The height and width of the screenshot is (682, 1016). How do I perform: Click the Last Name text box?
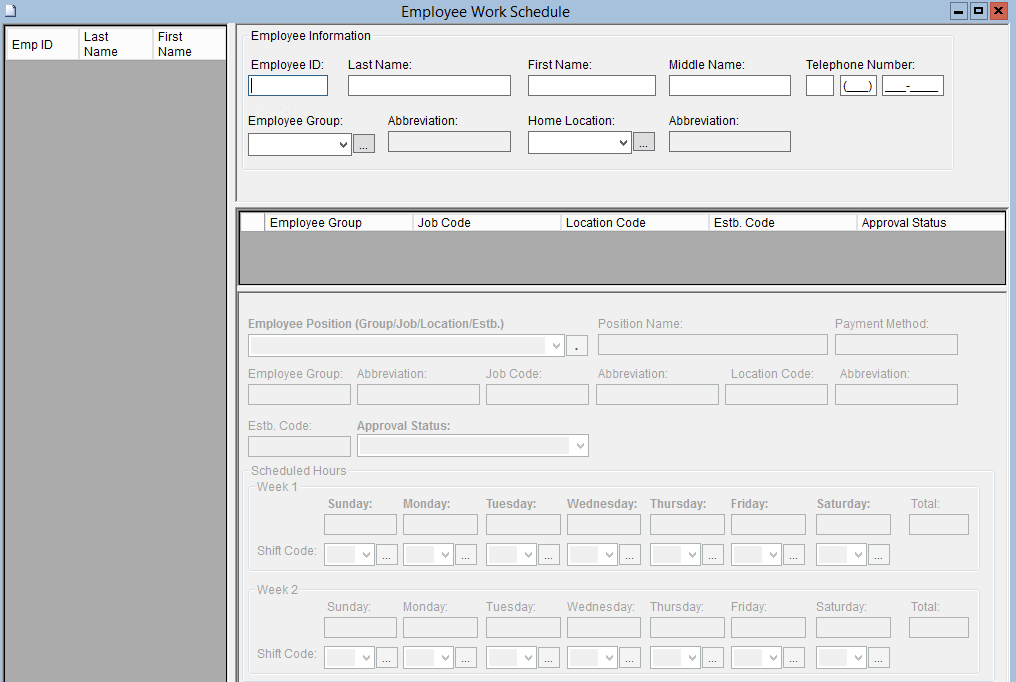coord(429,86)
